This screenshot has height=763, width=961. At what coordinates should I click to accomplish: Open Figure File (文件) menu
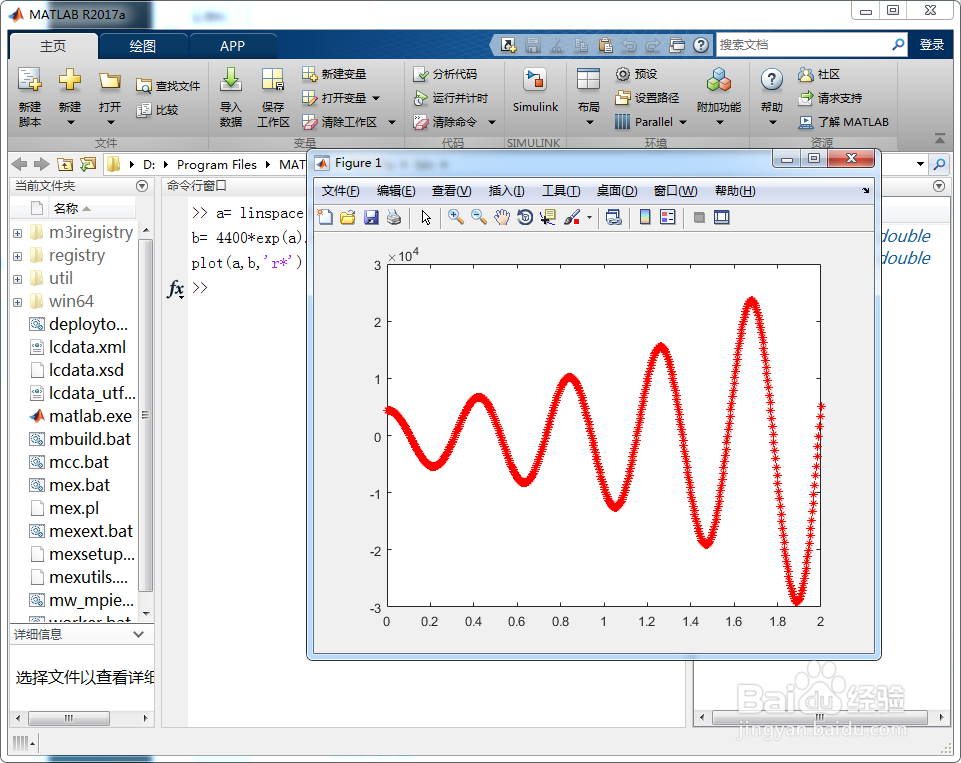(340, 191)
